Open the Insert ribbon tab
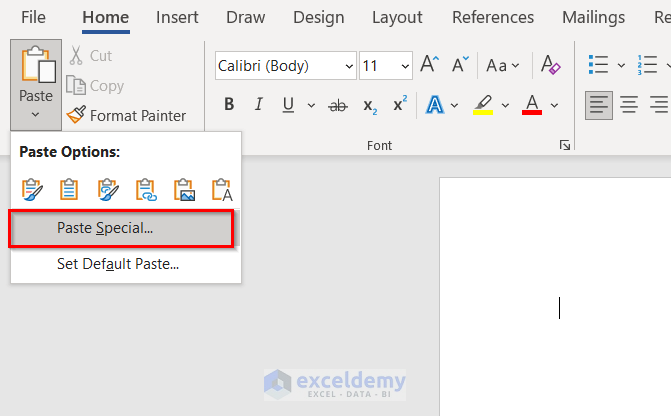Image resolution: width=671 pixels, height=416 pixels. 177,17
